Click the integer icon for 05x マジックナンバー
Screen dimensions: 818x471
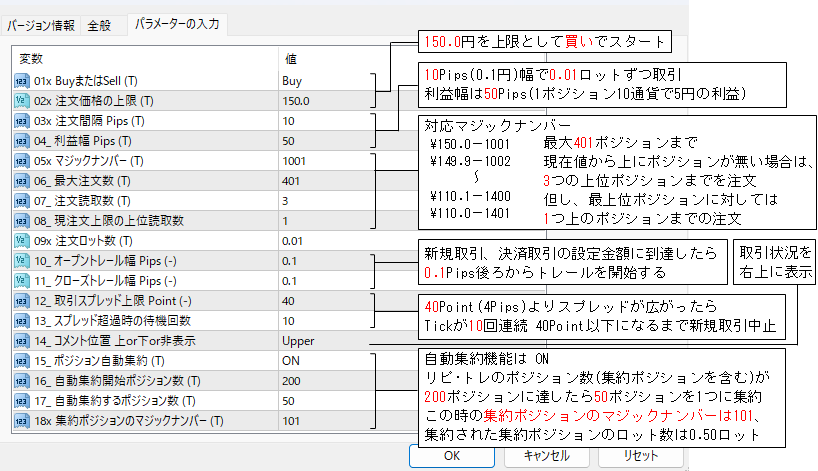[20, 161]
